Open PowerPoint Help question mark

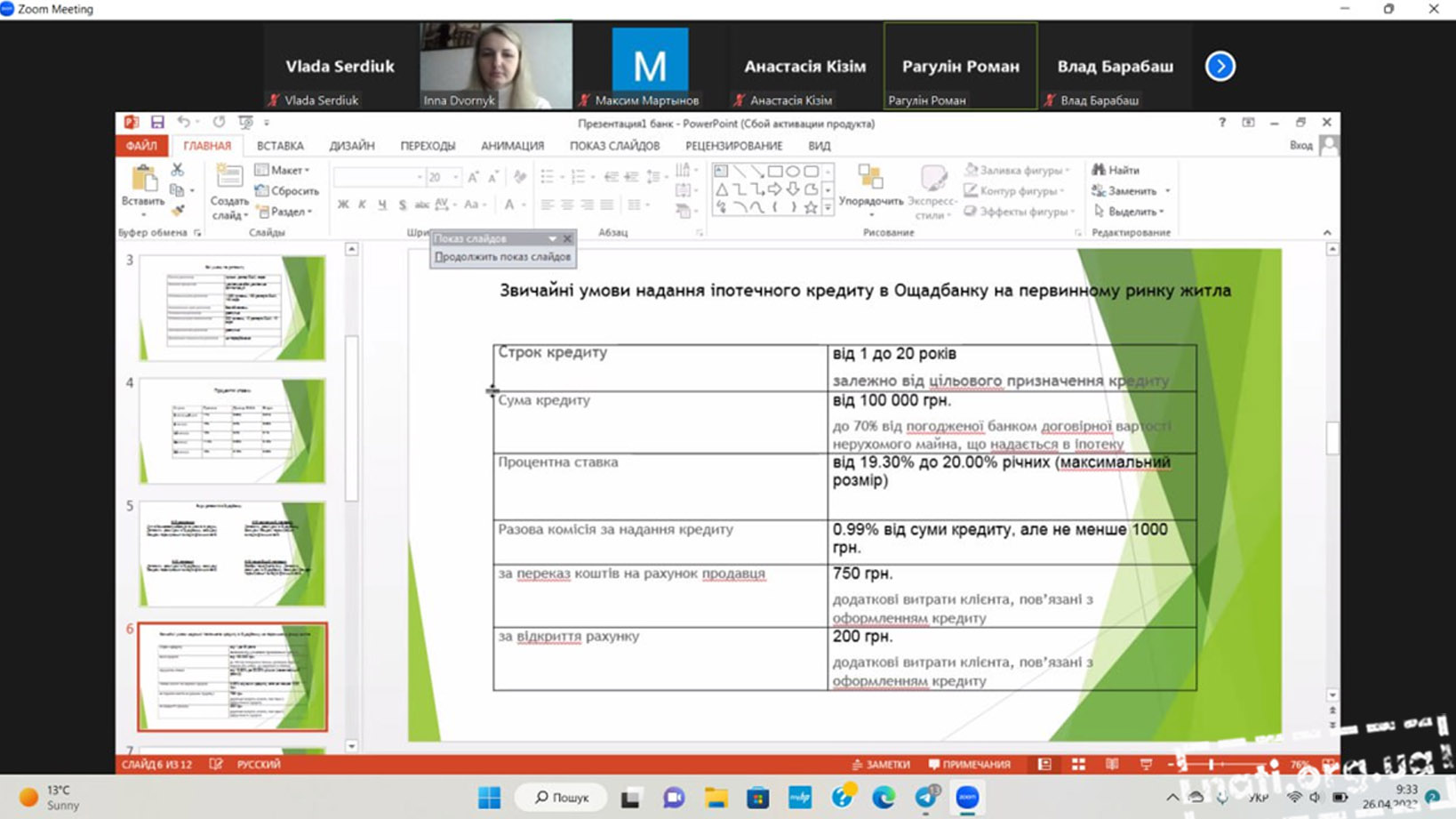pos(1221,123)
